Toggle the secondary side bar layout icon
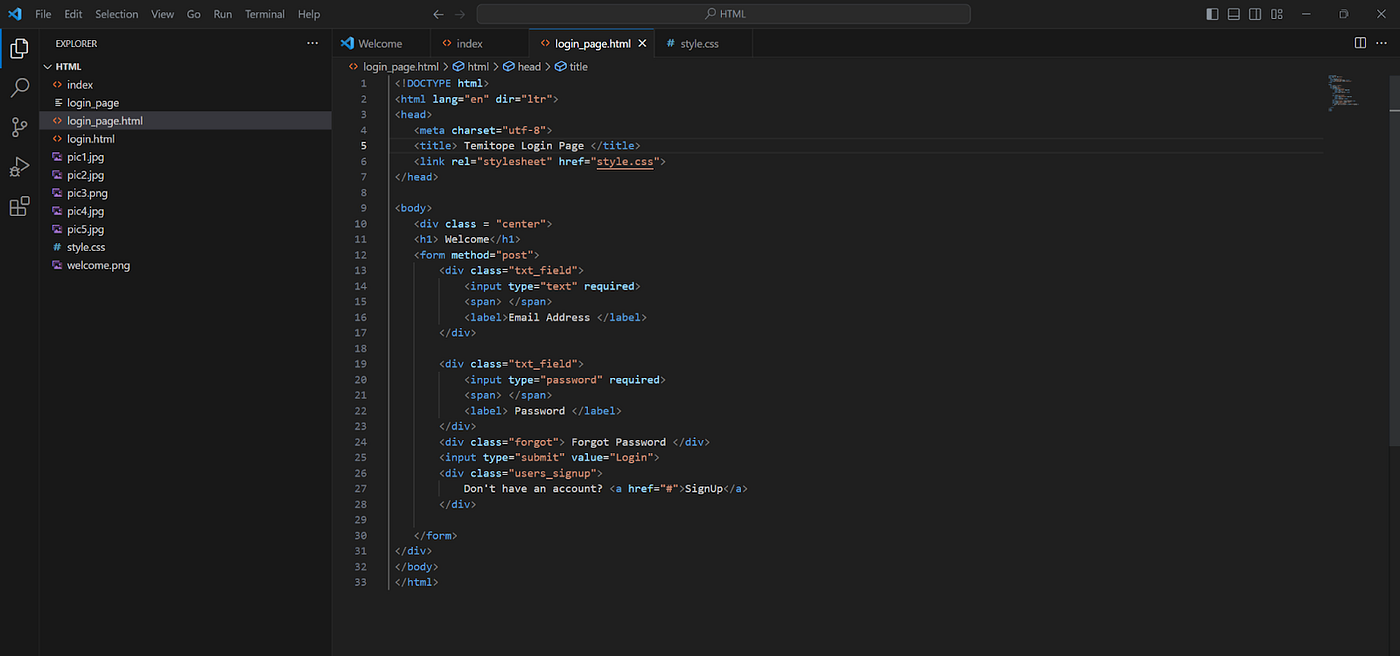Viewport: 1400px width, 656px height. click(x=1254, y=14)
